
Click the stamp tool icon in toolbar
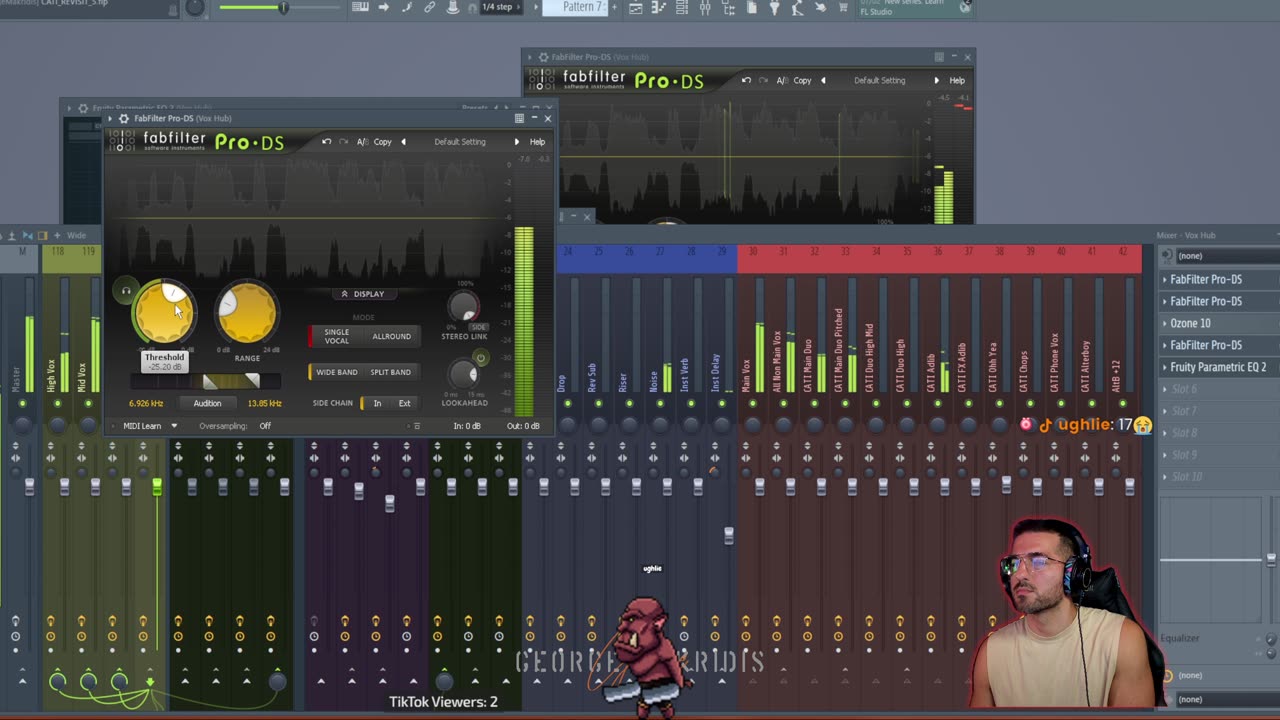click(x=453, y=7)
